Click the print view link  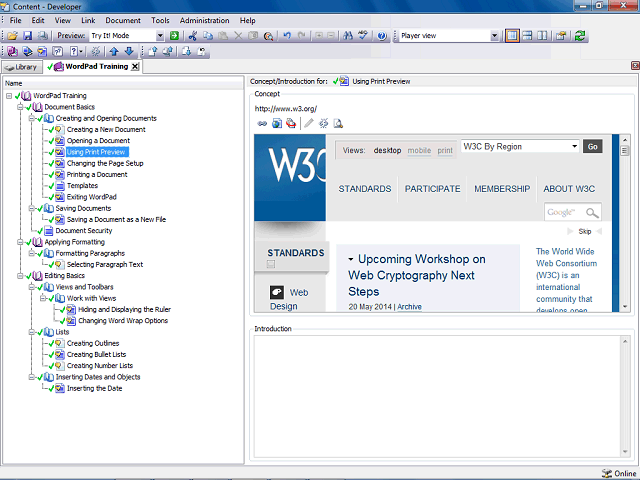[445, 151]
